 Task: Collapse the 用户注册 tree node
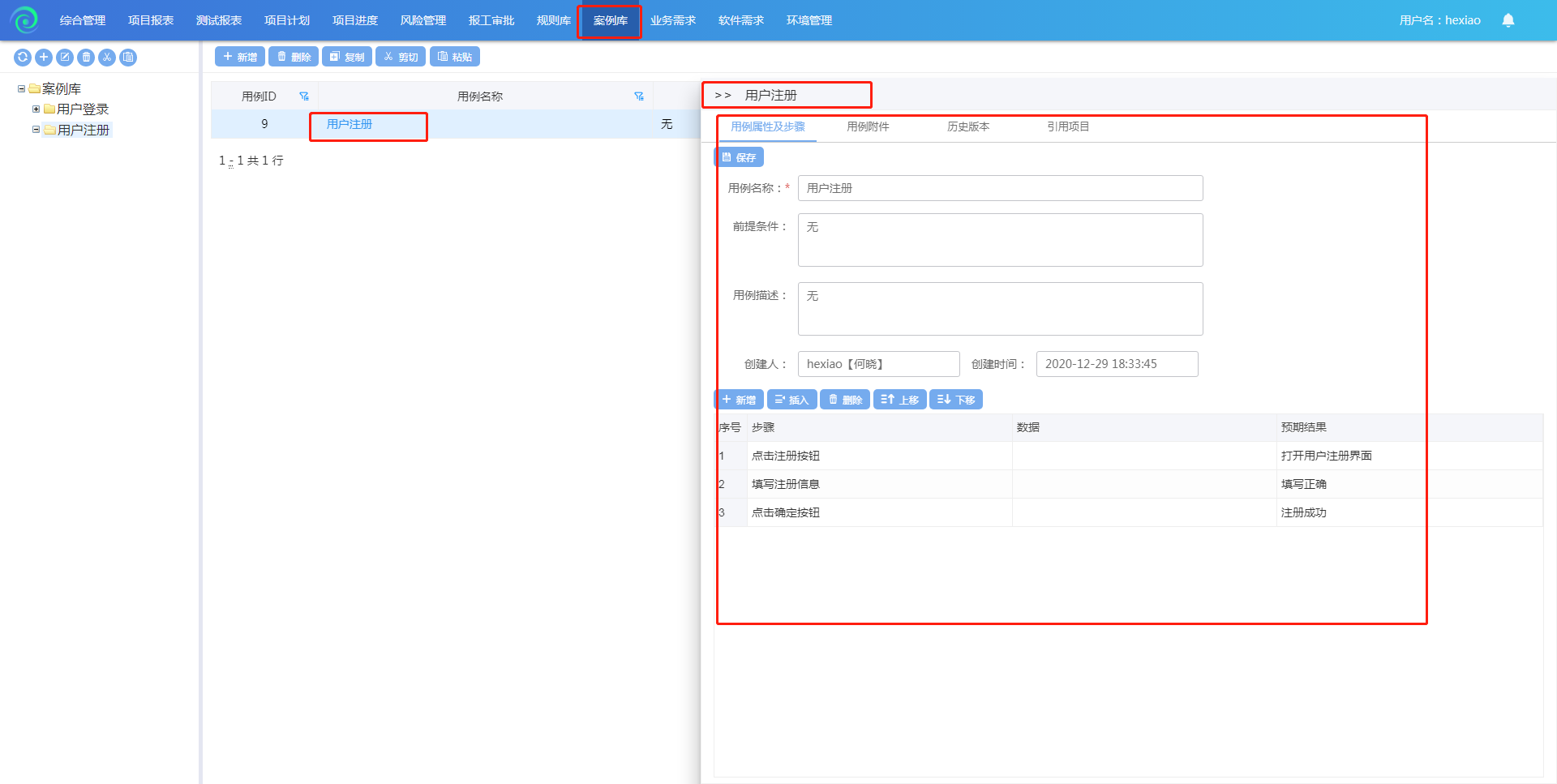pyautogui.click(x=36, y=130)
